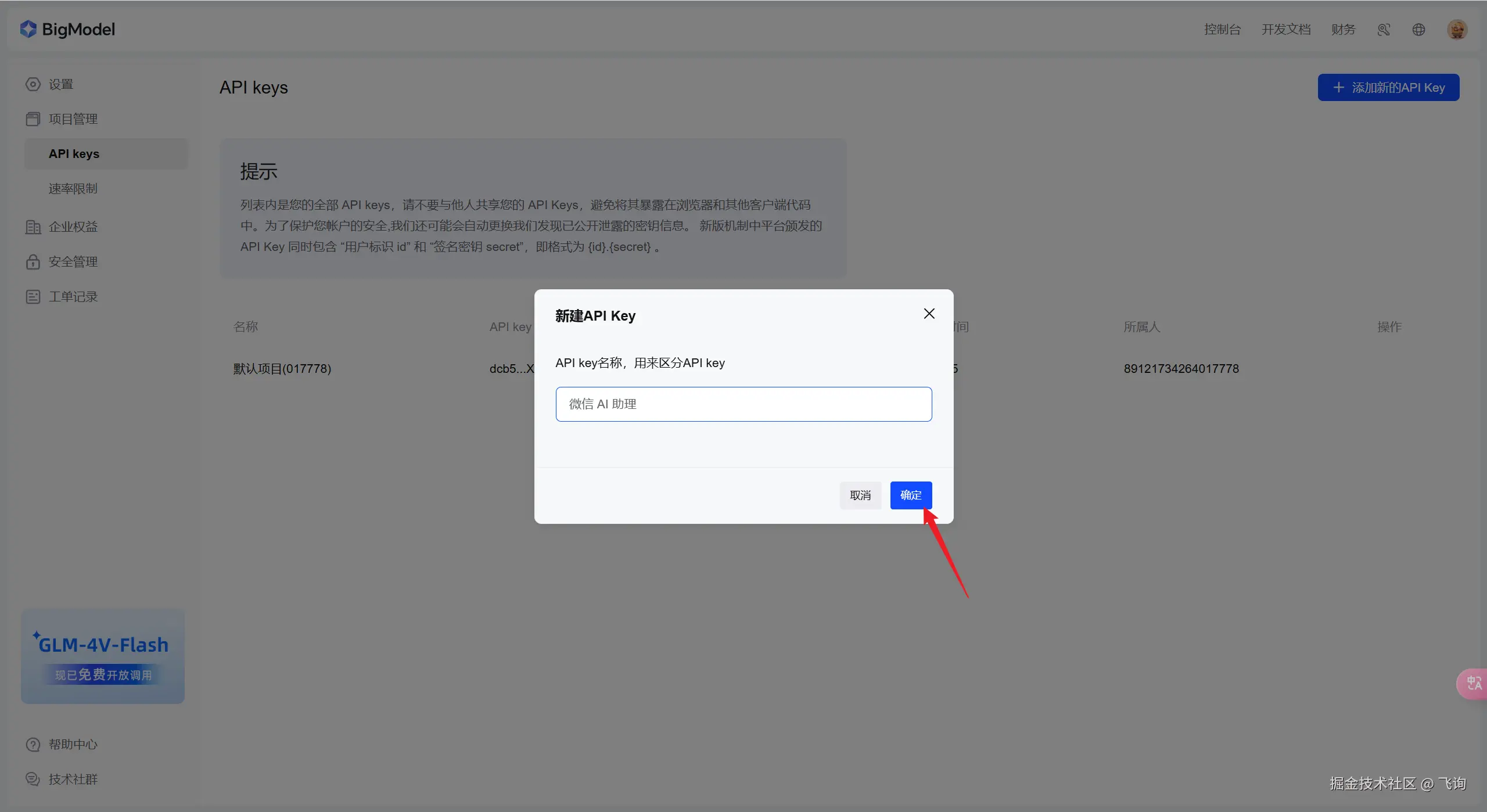Open 安全管理 lock icon entry
The width and height of the screenshot is (1487, 812).
pyautogui.click(x=33, y=262)
